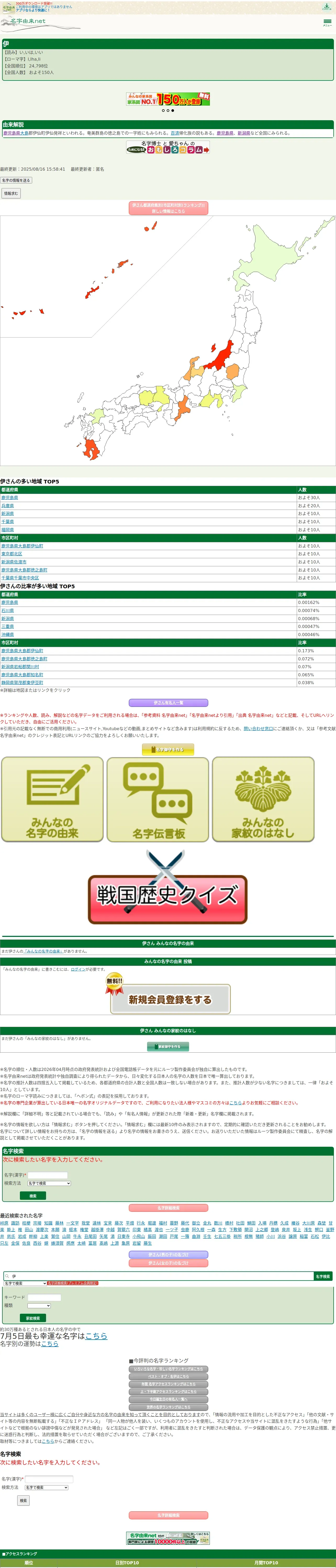Open the 沖縄県 link
The image size is (336, 1568).
tap(7, 634)
